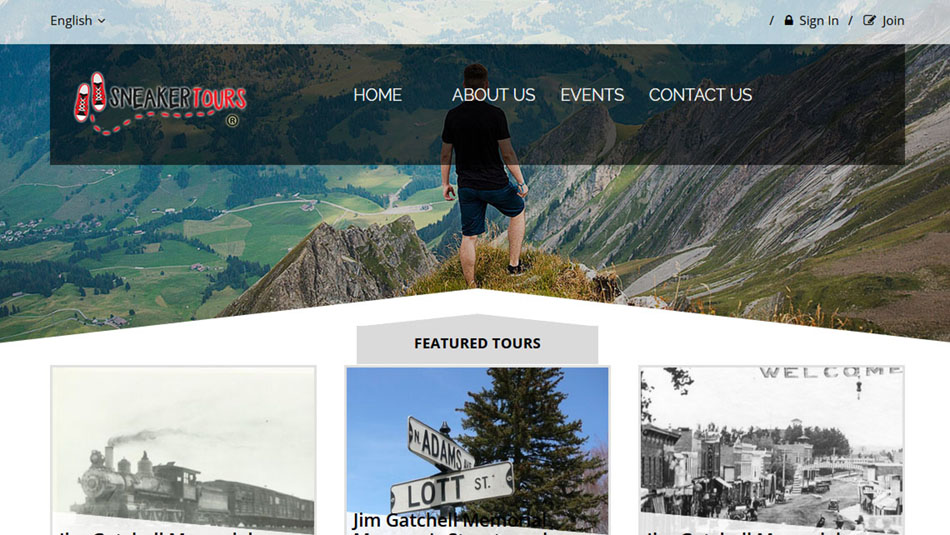Click the pencil edit icon beside Join

coord(869,20)
